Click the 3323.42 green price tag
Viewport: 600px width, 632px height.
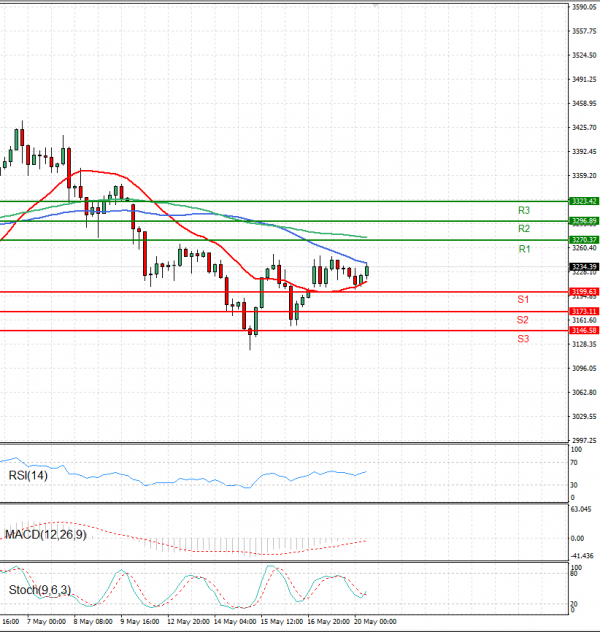(582, 201)
